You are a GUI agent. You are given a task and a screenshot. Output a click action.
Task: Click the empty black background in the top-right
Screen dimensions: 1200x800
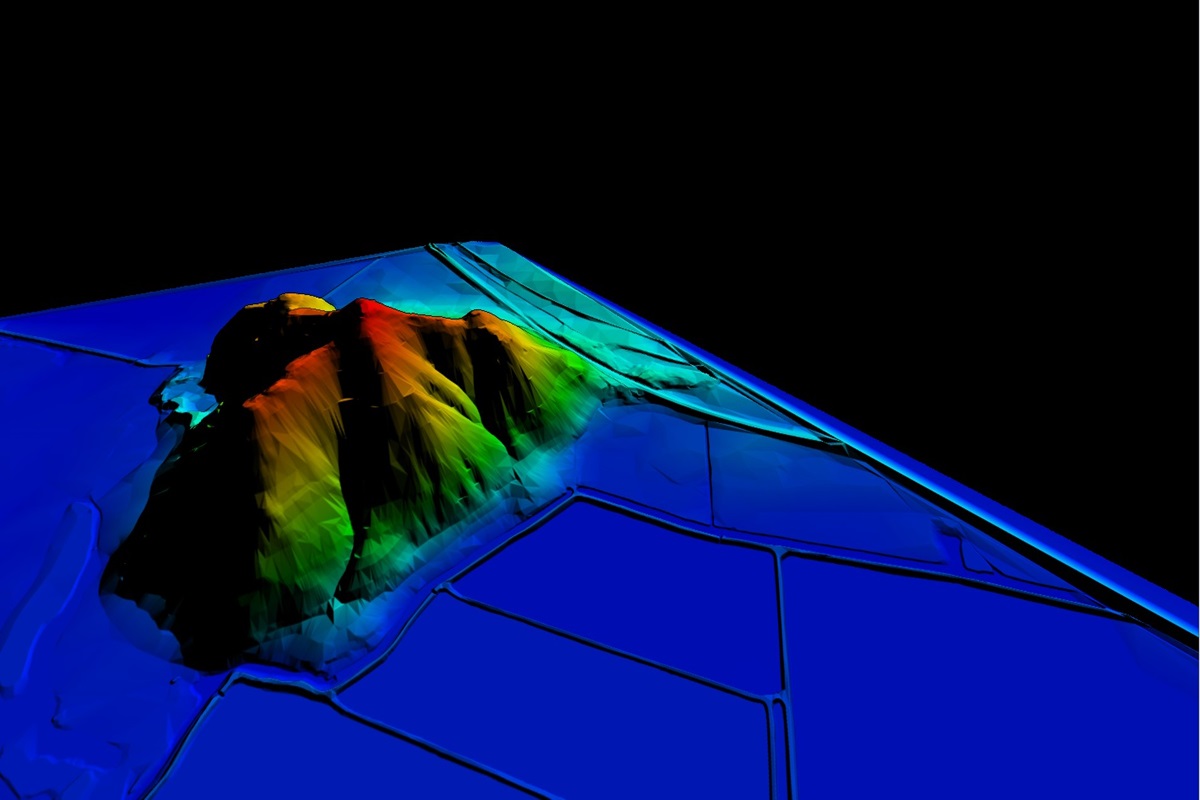(1000, 120)
